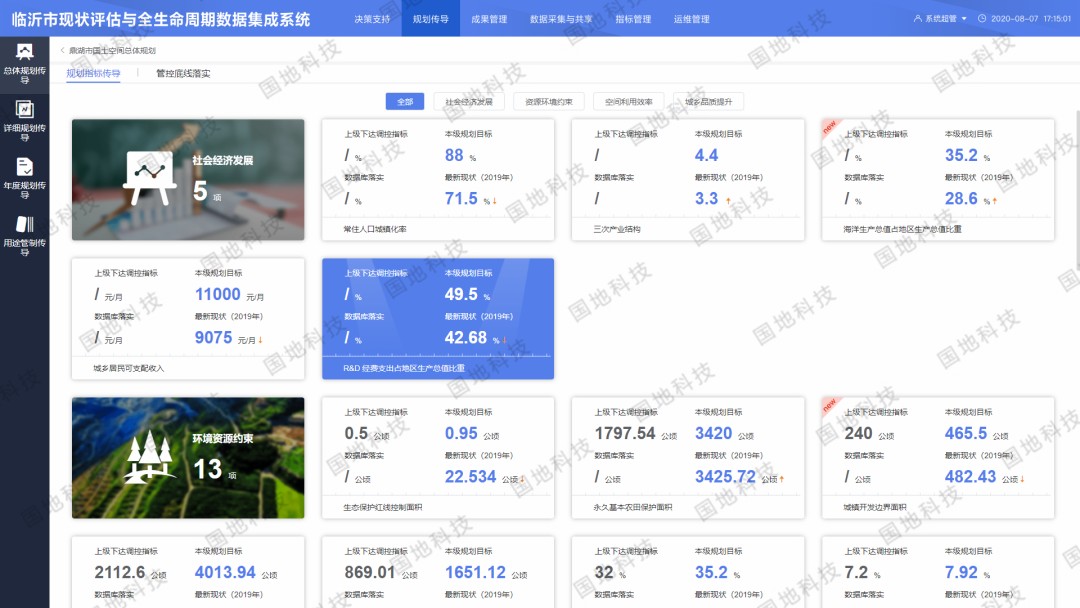Open the 环境资源约束 category image card
The width and height of the screenshot is (1080, 608).
coord(188,458)
